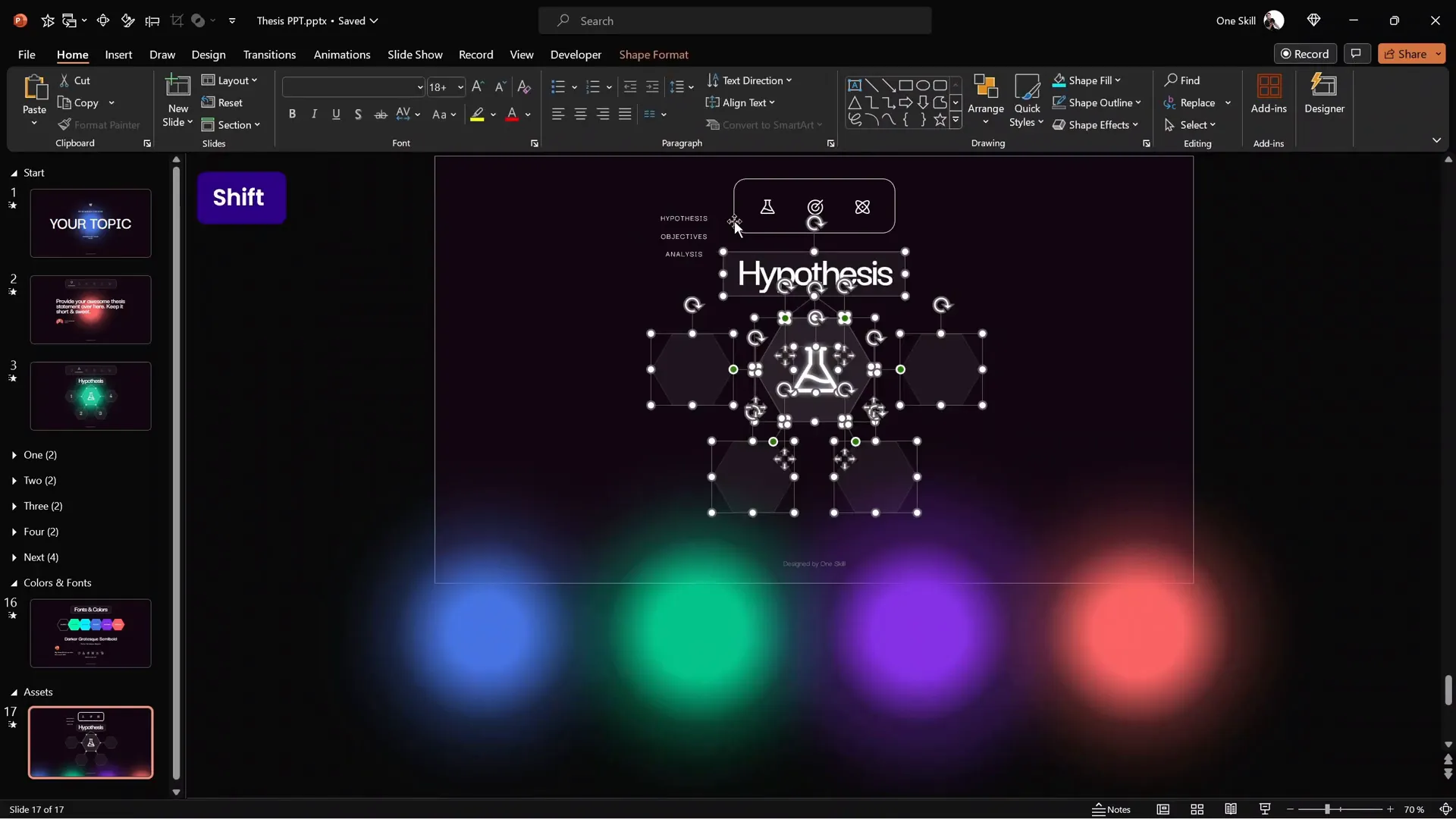Collapse the Colors & Fonts section

14,583
